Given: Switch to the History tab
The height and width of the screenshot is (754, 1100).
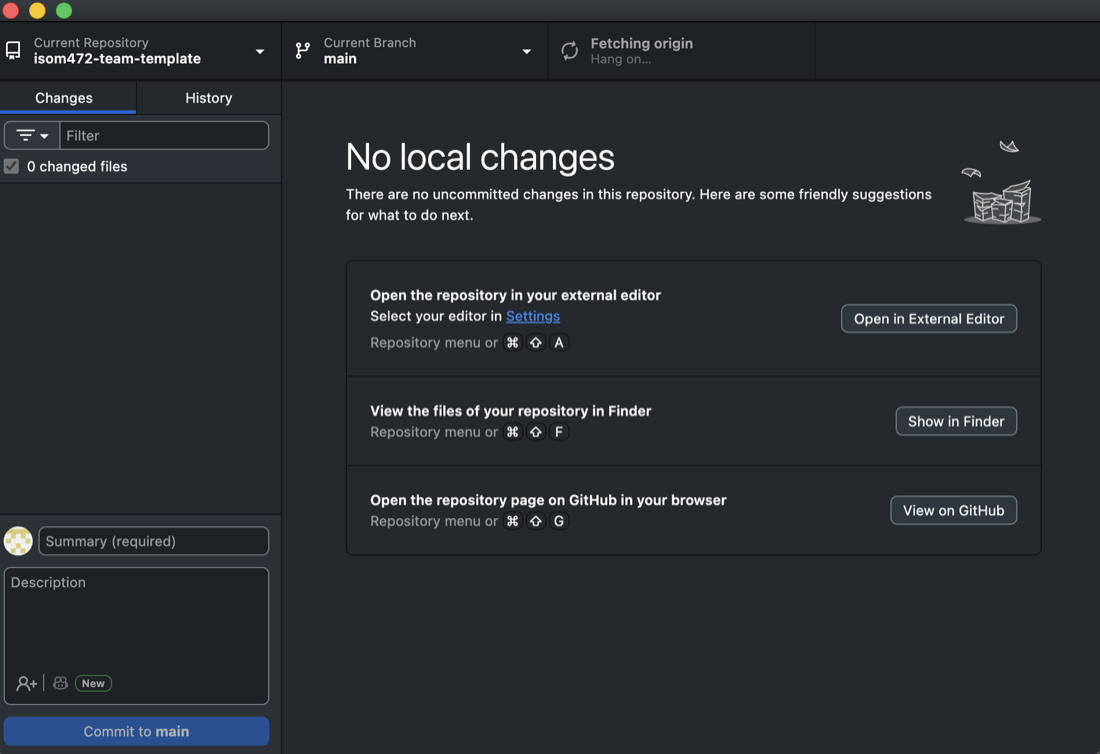Looking at the screenshot, I should [208, 97].
